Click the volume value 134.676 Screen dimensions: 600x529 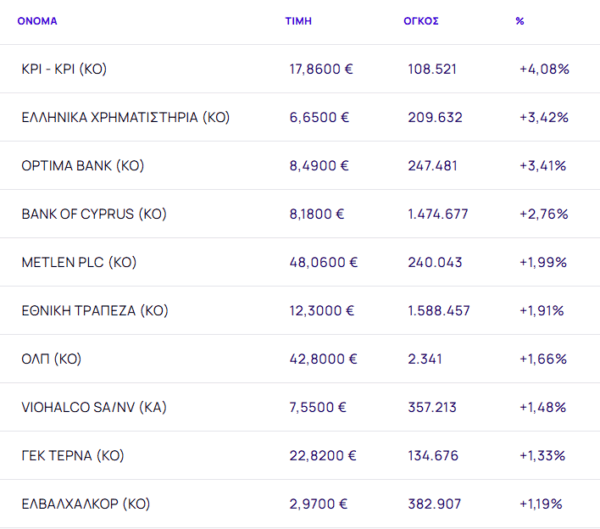(433, 456)
